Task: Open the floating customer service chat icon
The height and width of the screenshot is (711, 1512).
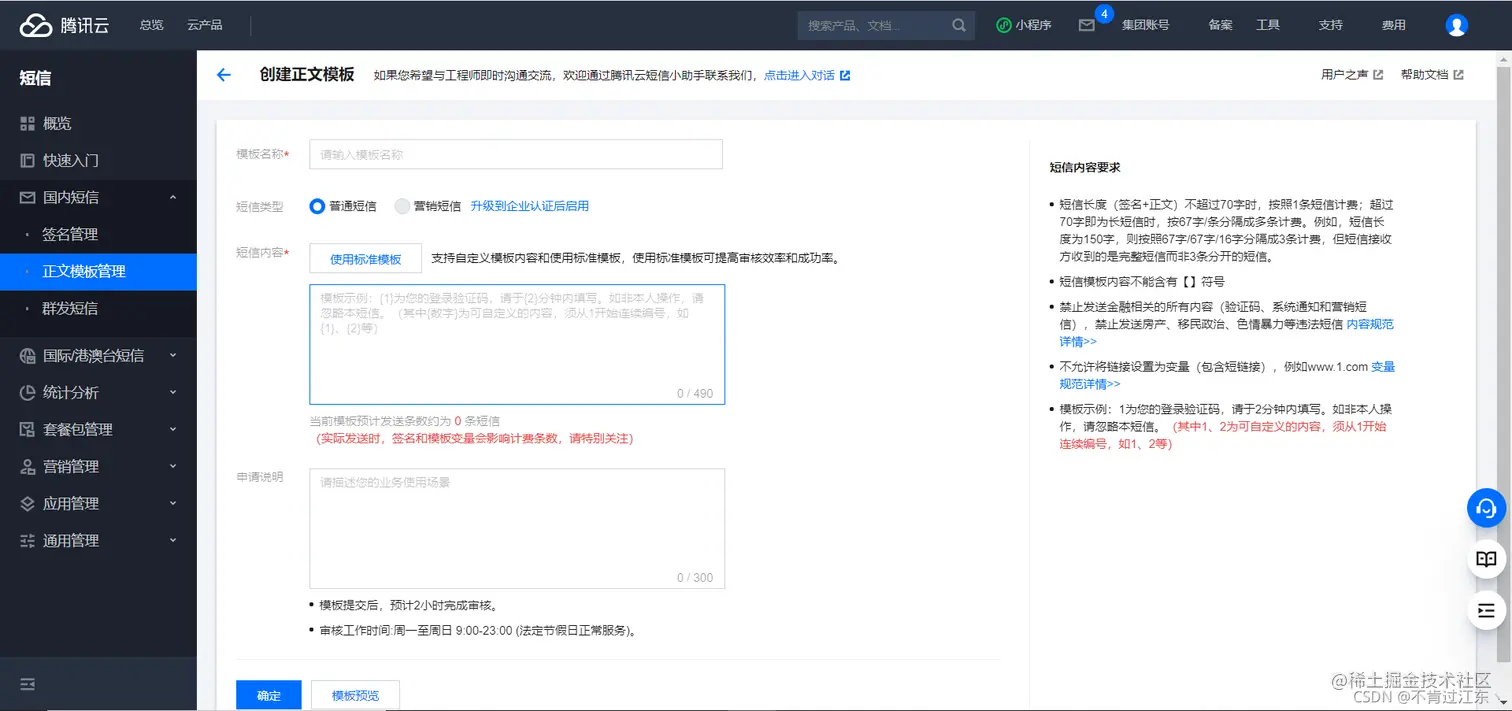Action: pyautogui.click(x=1486, y=508)
